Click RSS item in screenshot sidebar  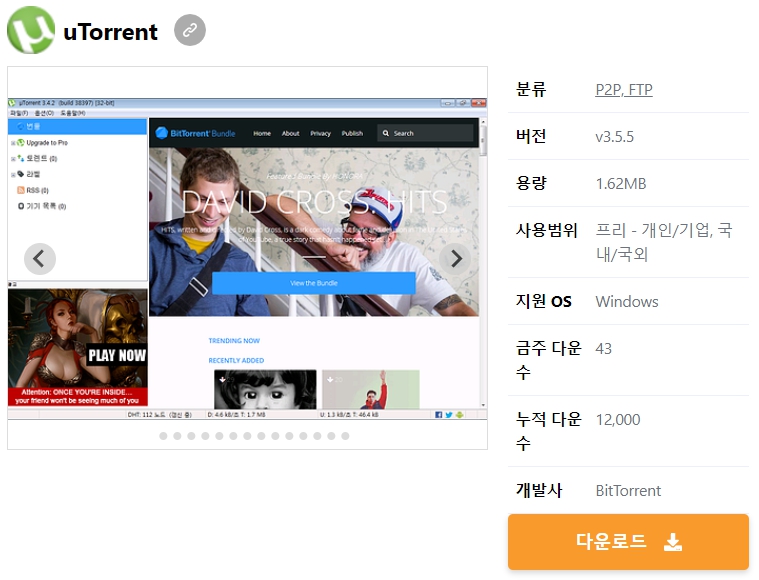[x=33, y=190]
